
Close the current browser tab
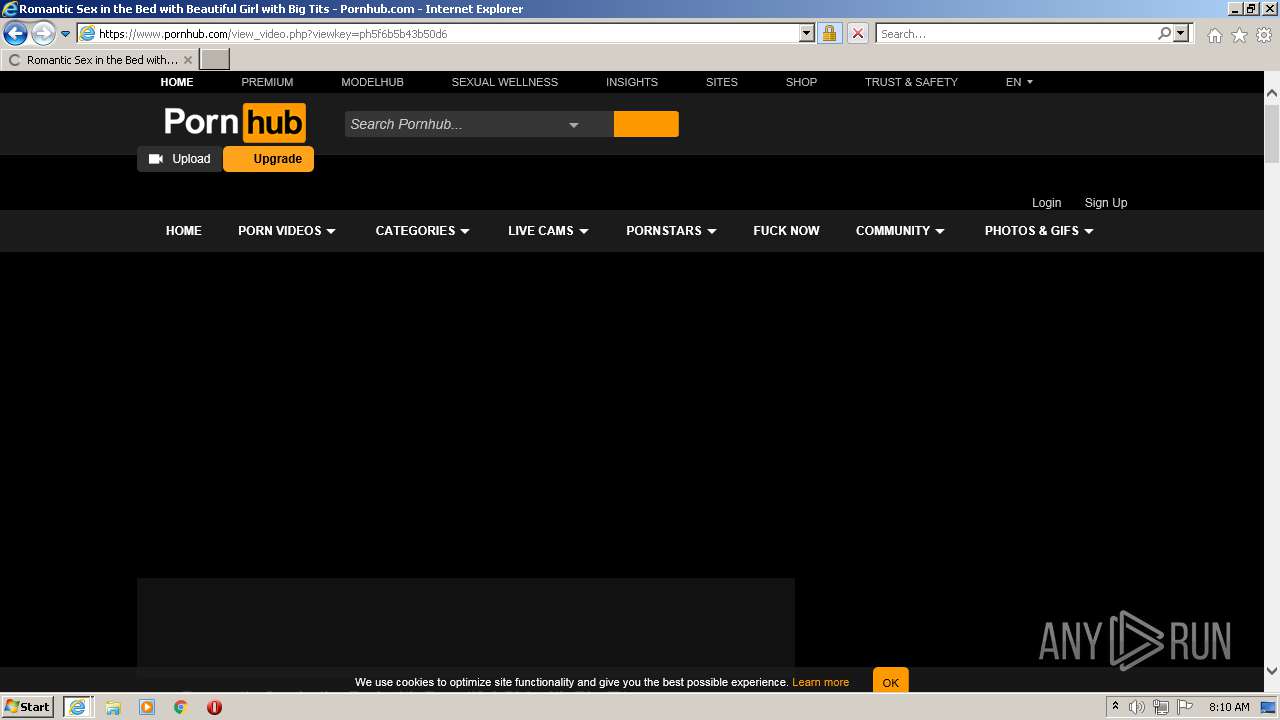(188, 60)
